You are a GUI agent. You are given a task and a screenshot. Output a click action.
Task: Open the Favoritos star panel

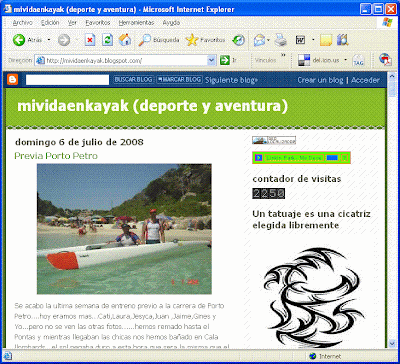point(205,40)
